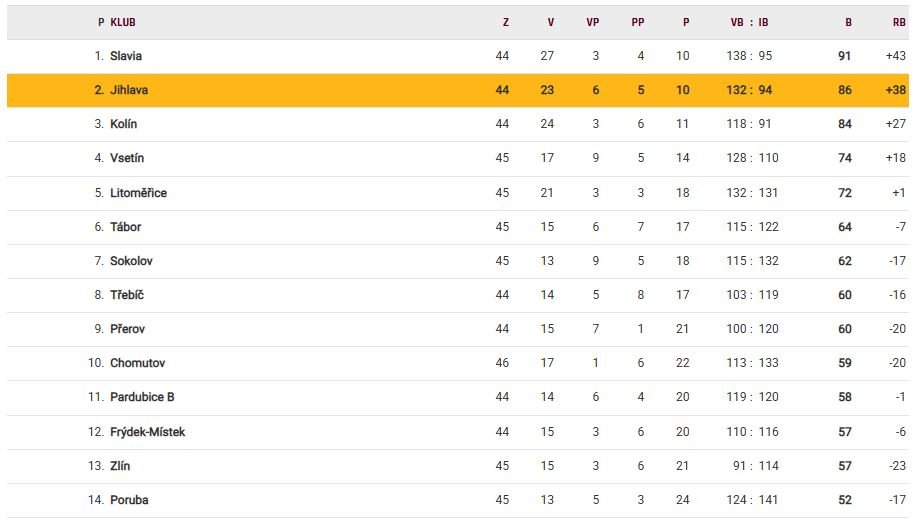Choose Chomutov from the table
Screen dimensions: 920x527
137,363
